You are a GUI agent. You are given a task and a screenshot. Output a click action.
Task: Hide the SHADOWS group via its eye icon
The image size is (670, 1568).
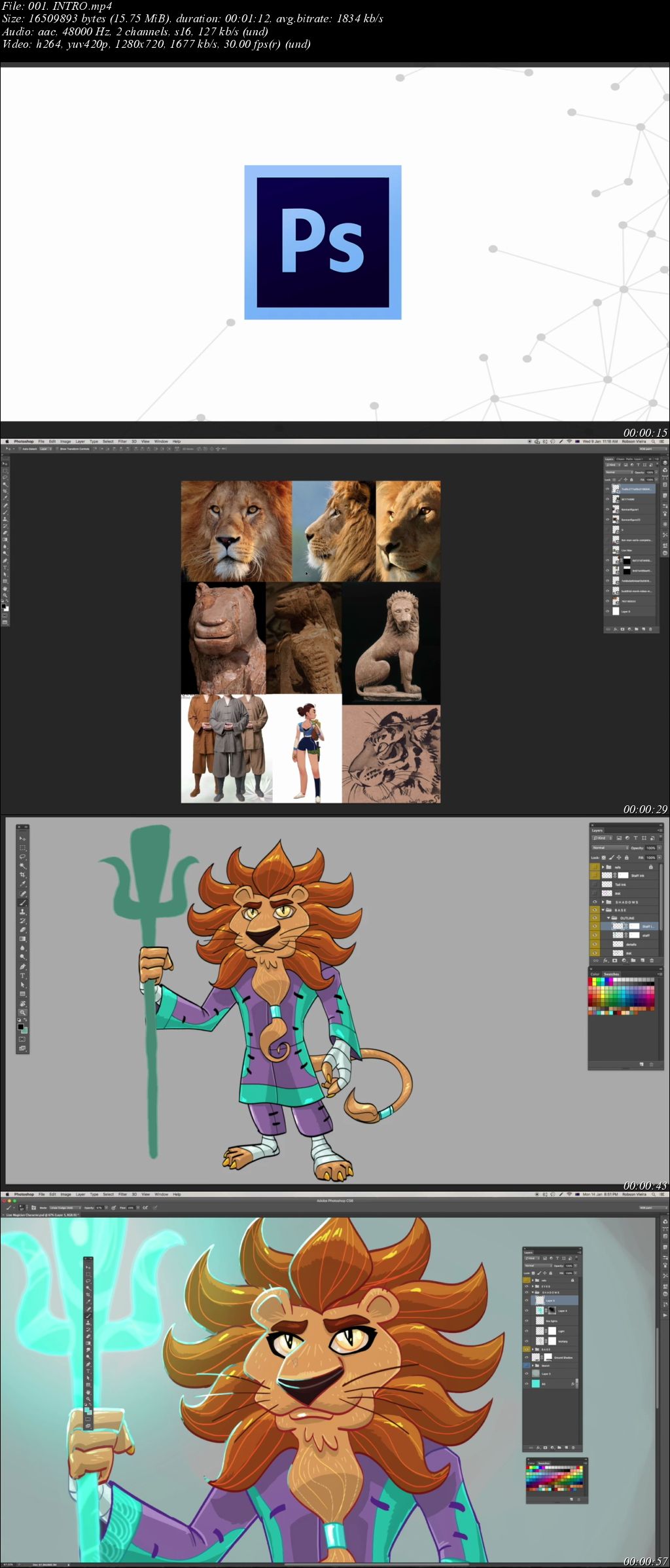click(x=595, y=902)
